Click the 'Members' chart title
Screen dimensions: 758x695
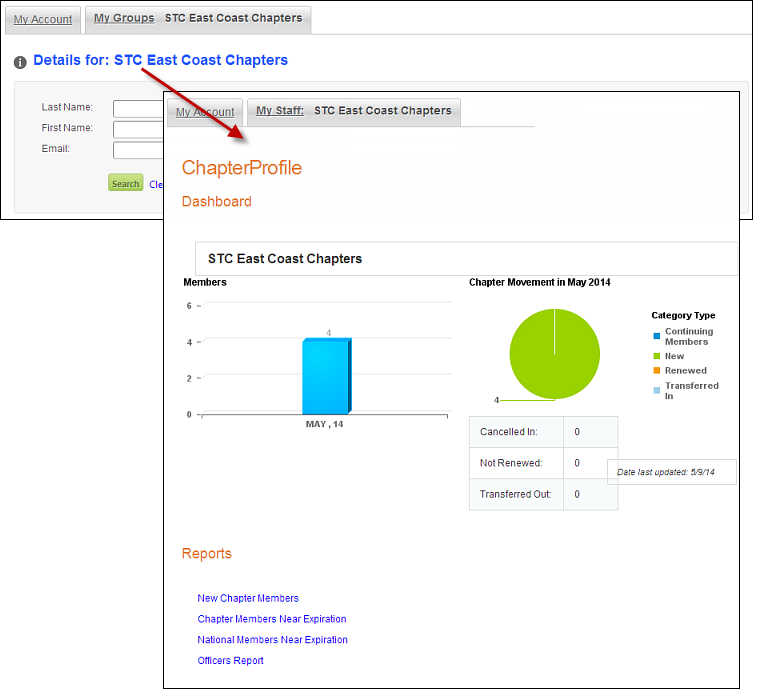205,282
